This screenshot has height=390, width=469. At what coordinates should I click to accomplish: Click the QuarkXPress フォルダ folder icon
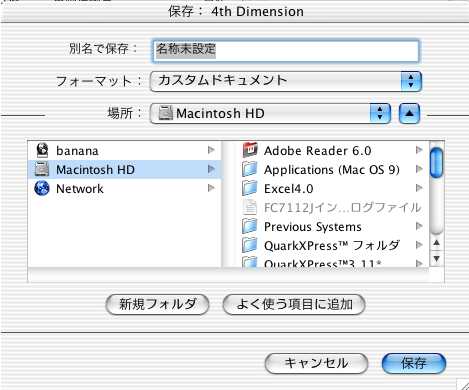(250, 245)
